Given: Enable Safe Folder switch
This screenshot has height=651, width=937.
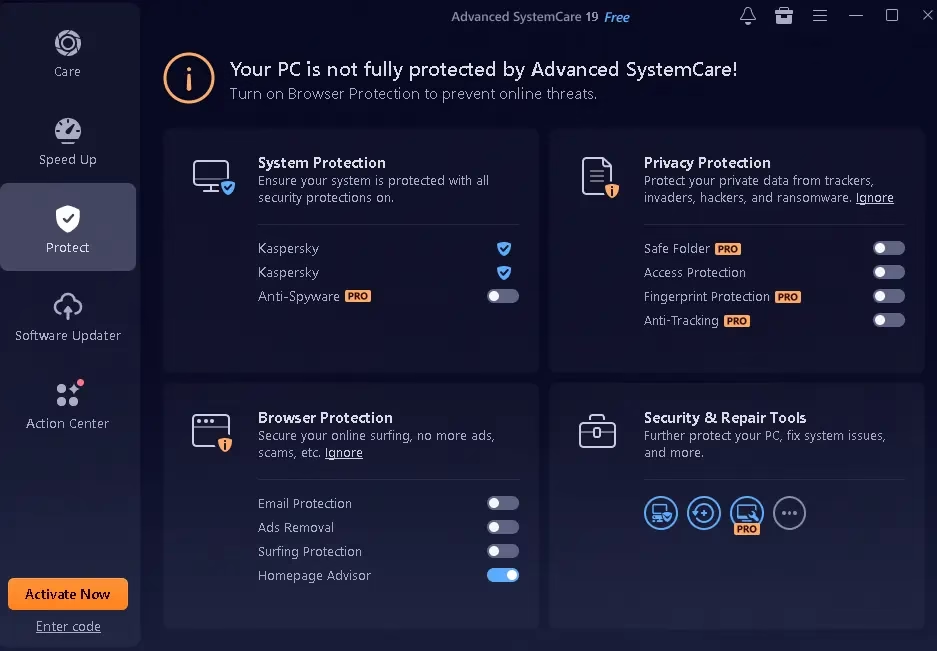Looking at the screenshot, I should (889, 248).
